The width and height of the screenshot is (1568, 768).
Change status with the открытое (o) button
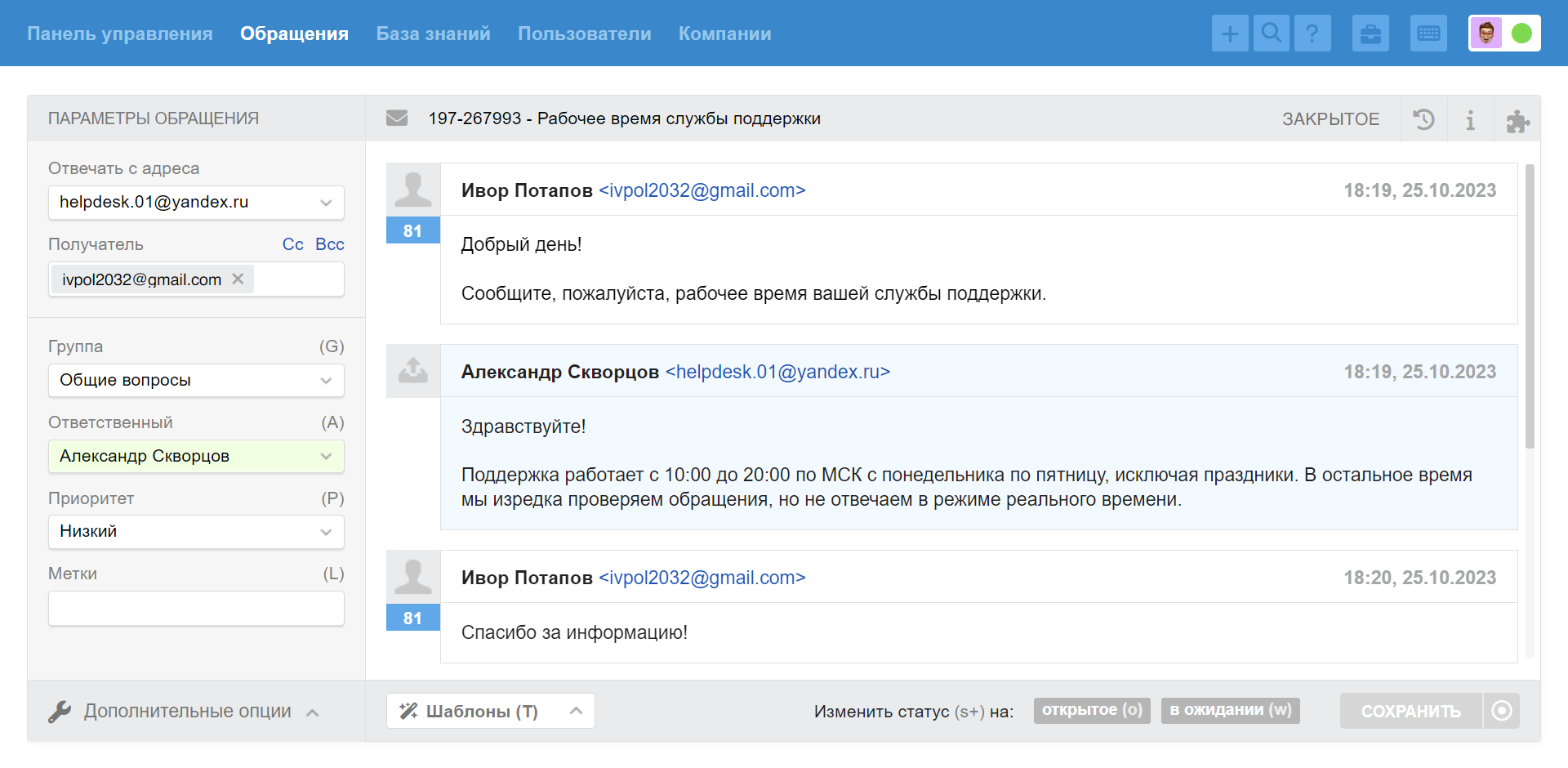click(x=1092, y=710)
